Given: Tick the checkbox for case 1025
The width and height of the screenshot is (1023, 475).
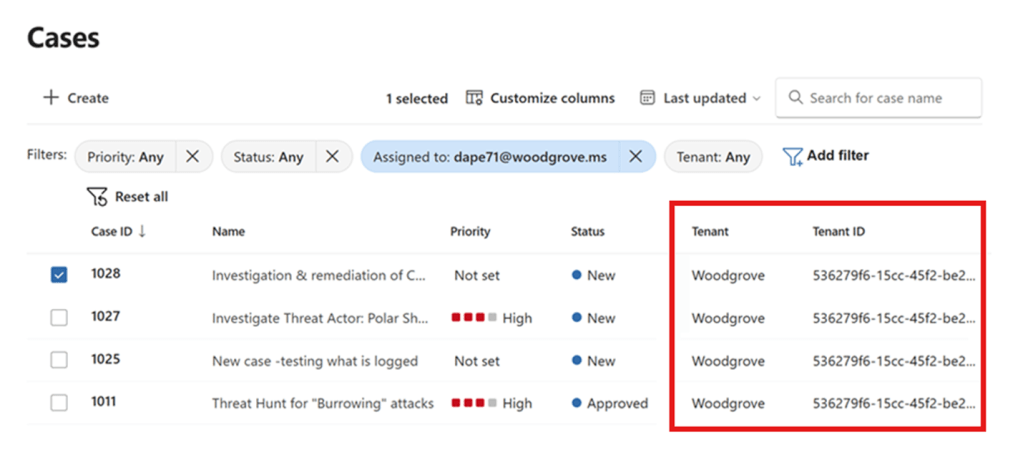Looking at the screenshot, I should 59,361.
